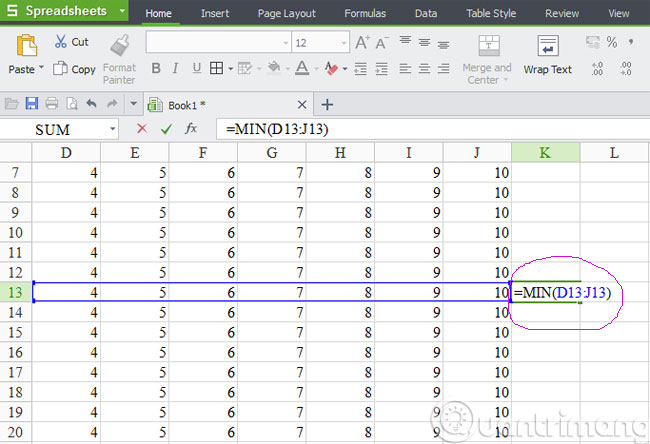Apply percent style format
650x444 pixels.
coord(611,42)
